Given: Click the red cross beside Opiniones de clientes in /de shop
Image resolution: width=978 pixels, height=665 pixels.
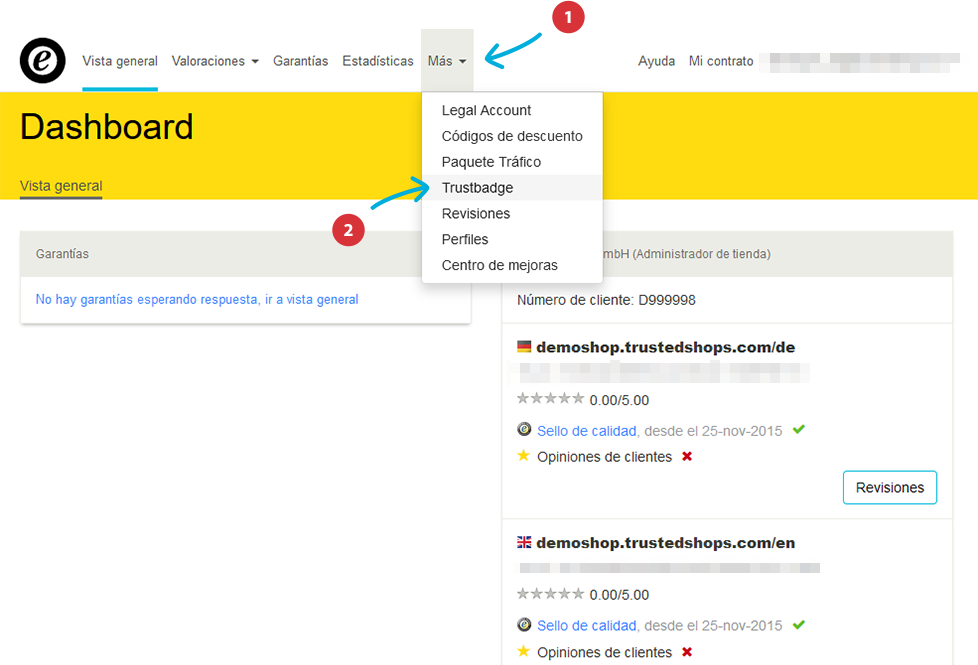Looking at the screenshot, I should pyautogui.click(x=687, y=456).
